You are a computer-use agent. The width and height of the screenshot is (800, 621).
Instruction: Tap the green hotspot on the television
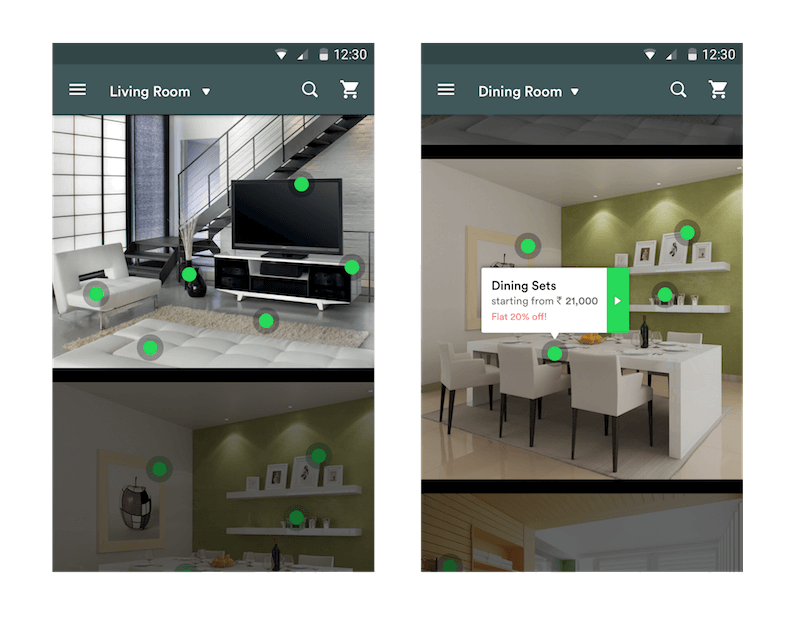pos(301,184)
